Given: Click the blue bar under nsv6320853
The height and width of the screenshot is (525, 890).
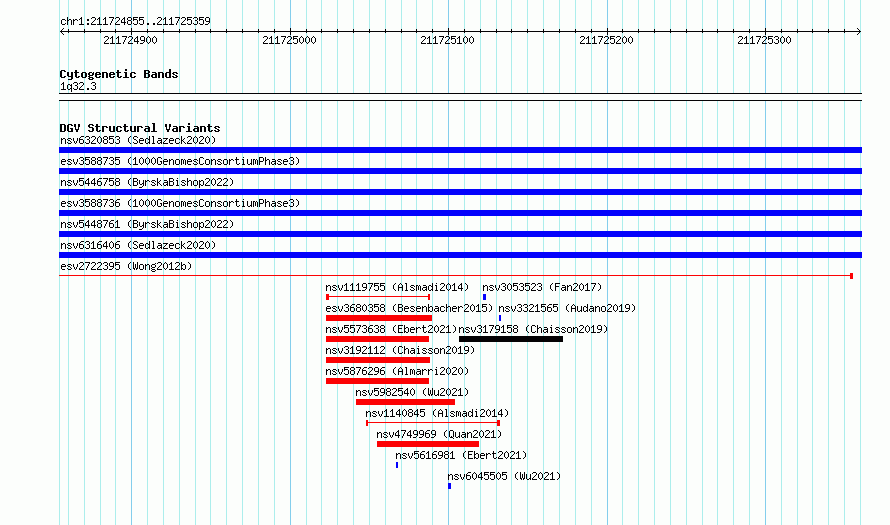Looking at the screenshot, I should point(460,150).
